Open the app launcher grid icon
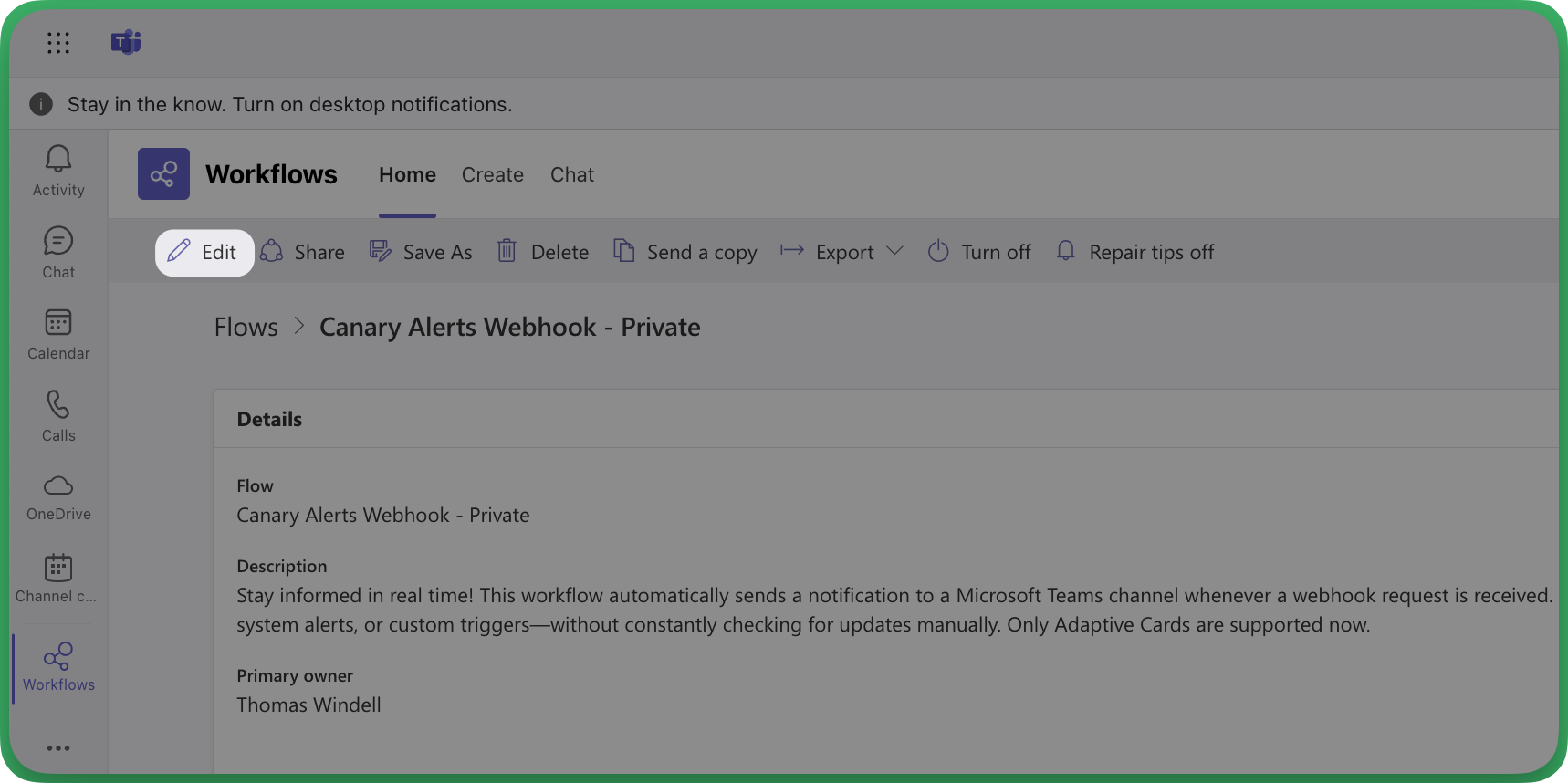This screenshot has height=783, width=1568. pos(58,43)
